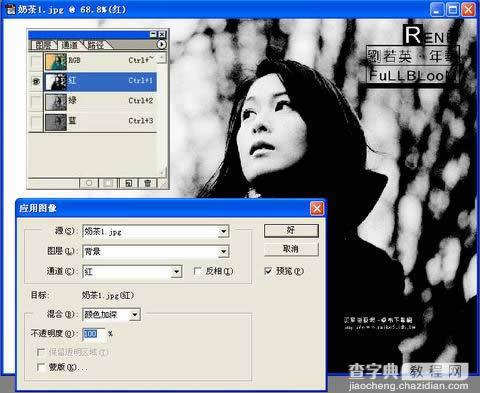Show the Green channel visibility box
This screenshot has width=480, height=393.
pyautogui.click(x=36, y=101)
